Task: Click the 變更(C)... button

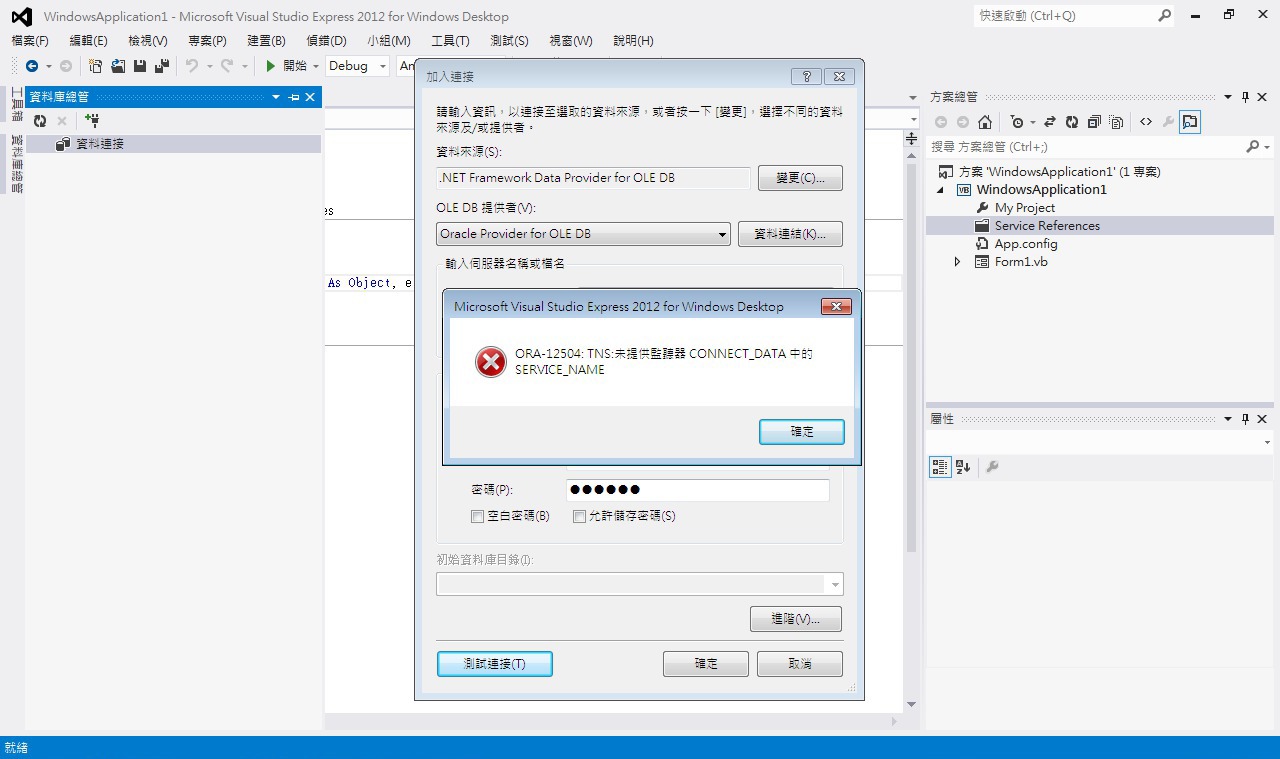Action: (800, 178)
